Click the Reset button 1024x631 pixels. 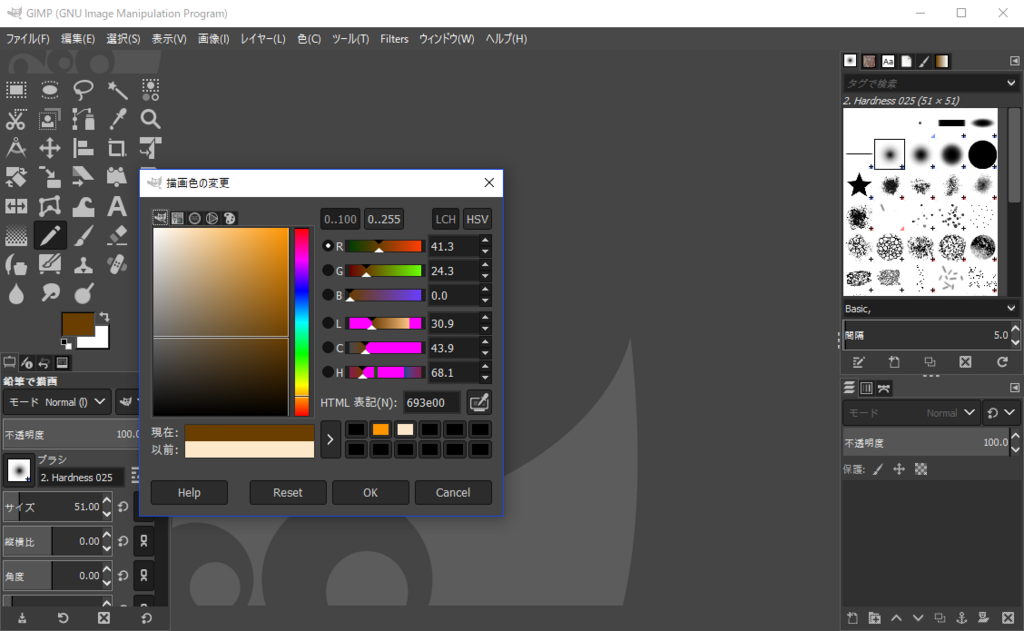pos(288,493)
